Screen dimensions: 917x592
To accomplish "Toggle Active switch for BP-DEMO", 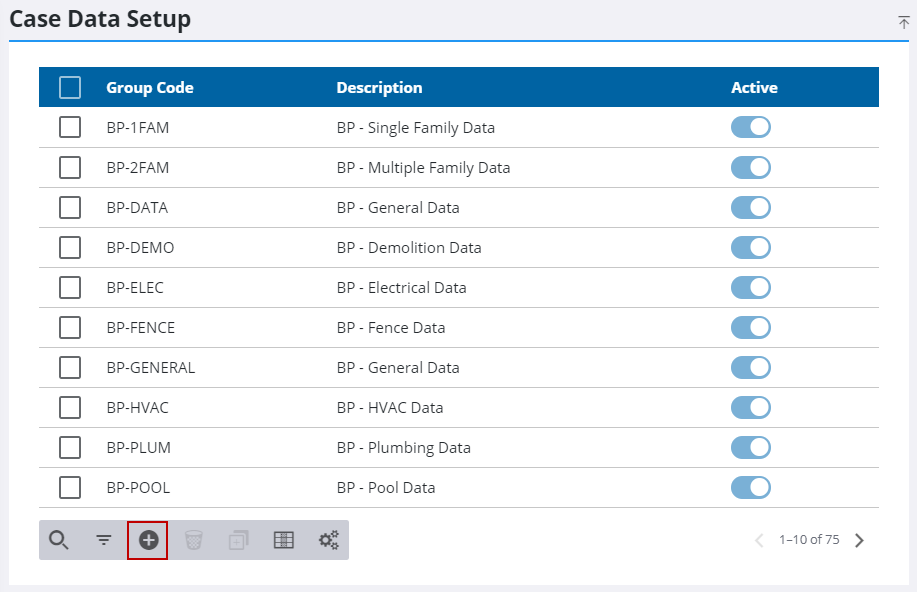I will (751, 247).
